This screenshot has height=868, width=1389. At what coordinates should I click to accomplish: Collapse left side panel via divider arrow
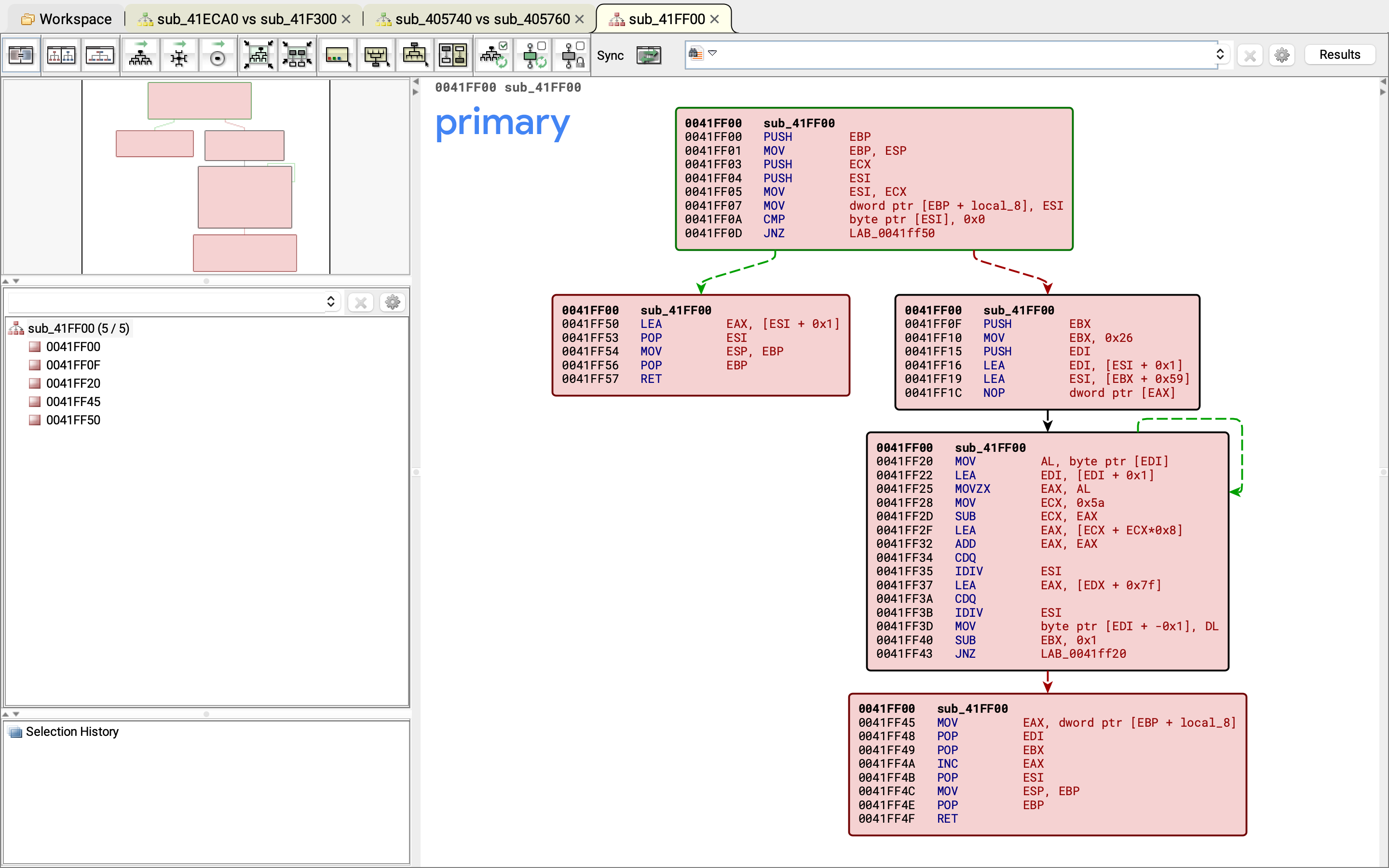[416, 81]
